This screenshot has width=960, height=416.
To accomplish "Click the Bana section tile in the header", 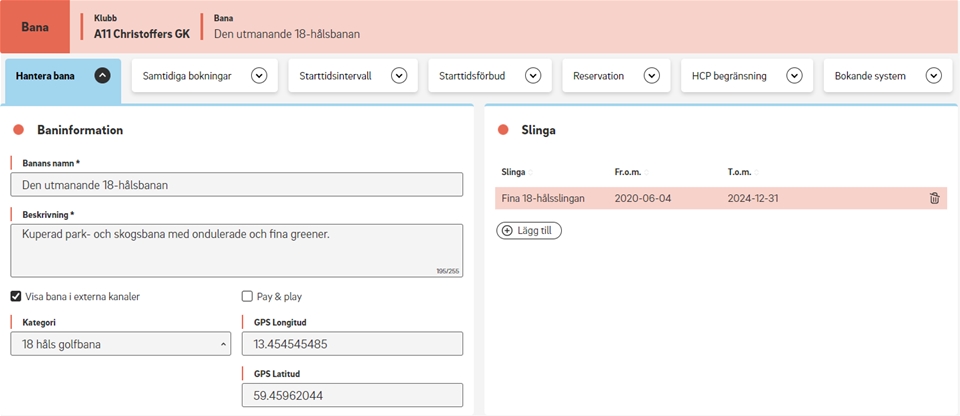I will click(x=35, y=27).
